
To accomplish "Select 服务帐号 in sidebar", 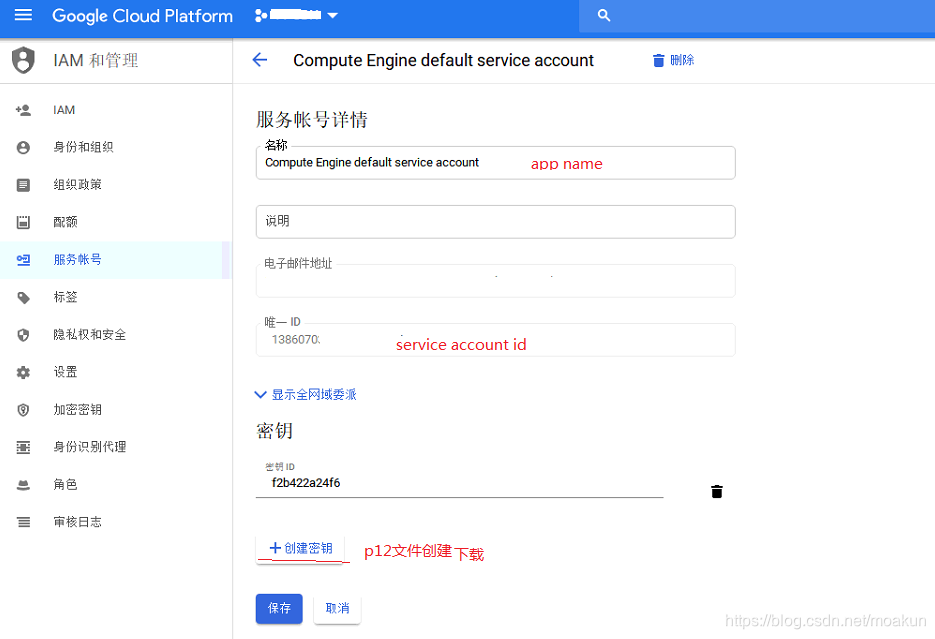I will point(115,260).
